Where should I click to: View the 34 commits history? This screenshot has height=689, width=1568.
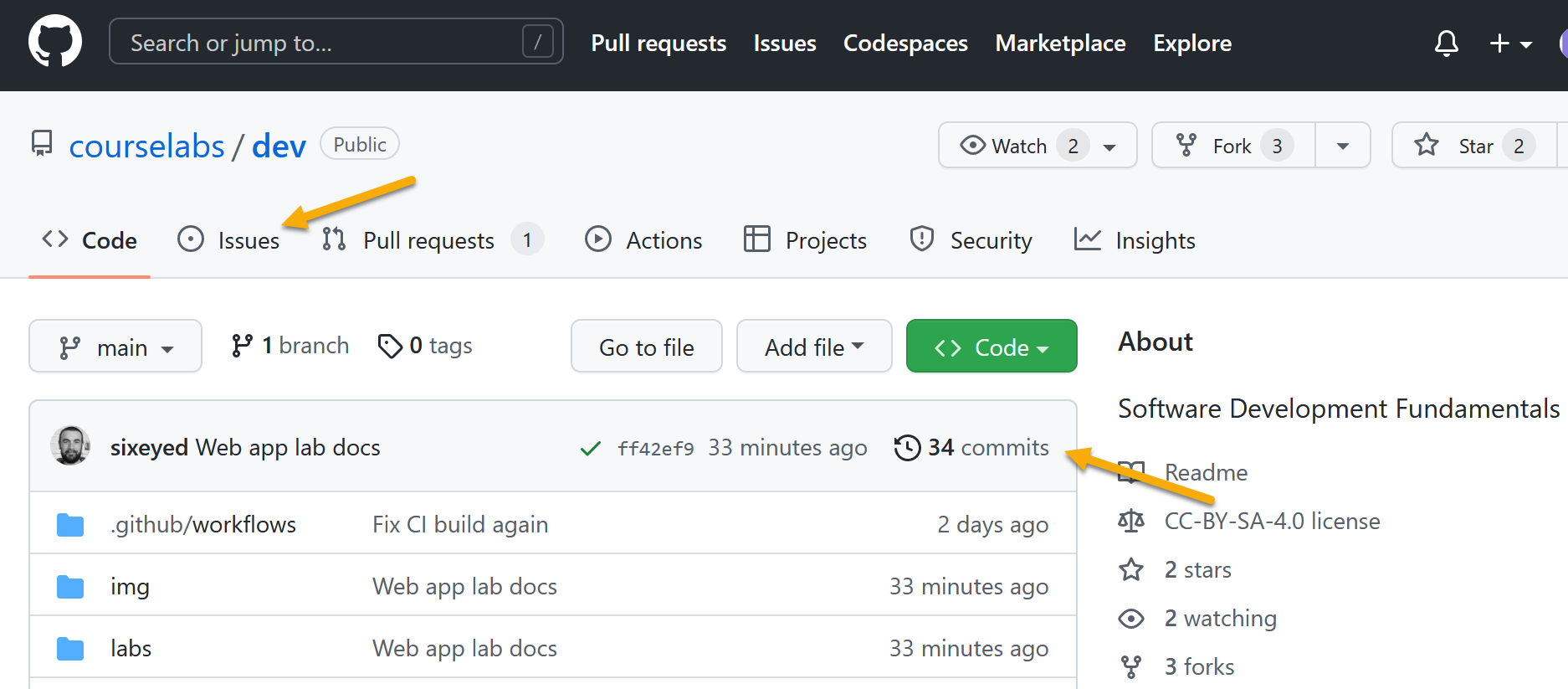pos(971,448)
